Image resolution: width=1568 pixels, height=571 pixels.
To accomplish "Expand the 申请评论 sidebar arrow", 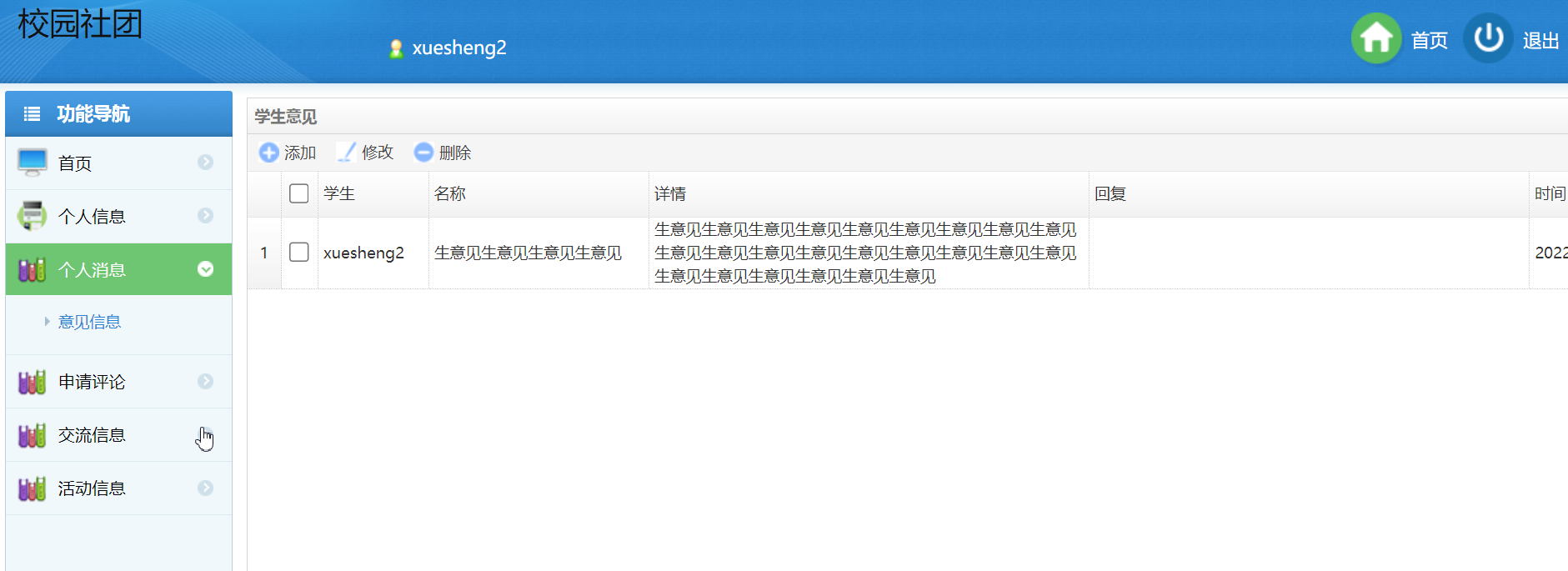I will pyautogui.click(x=205, y=381).
